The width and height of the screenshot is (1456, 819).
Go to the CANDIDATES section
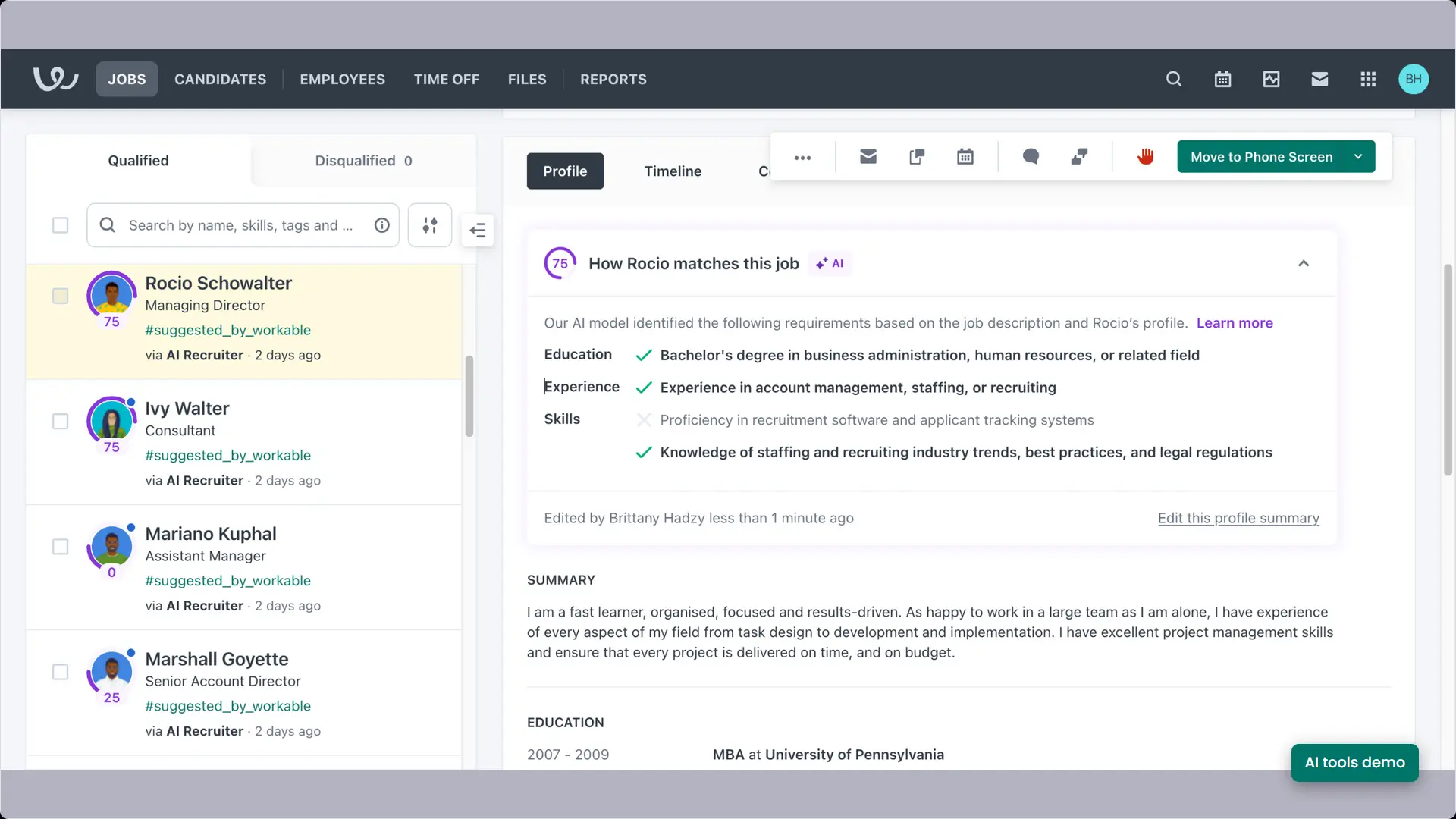tap(220, 79)
